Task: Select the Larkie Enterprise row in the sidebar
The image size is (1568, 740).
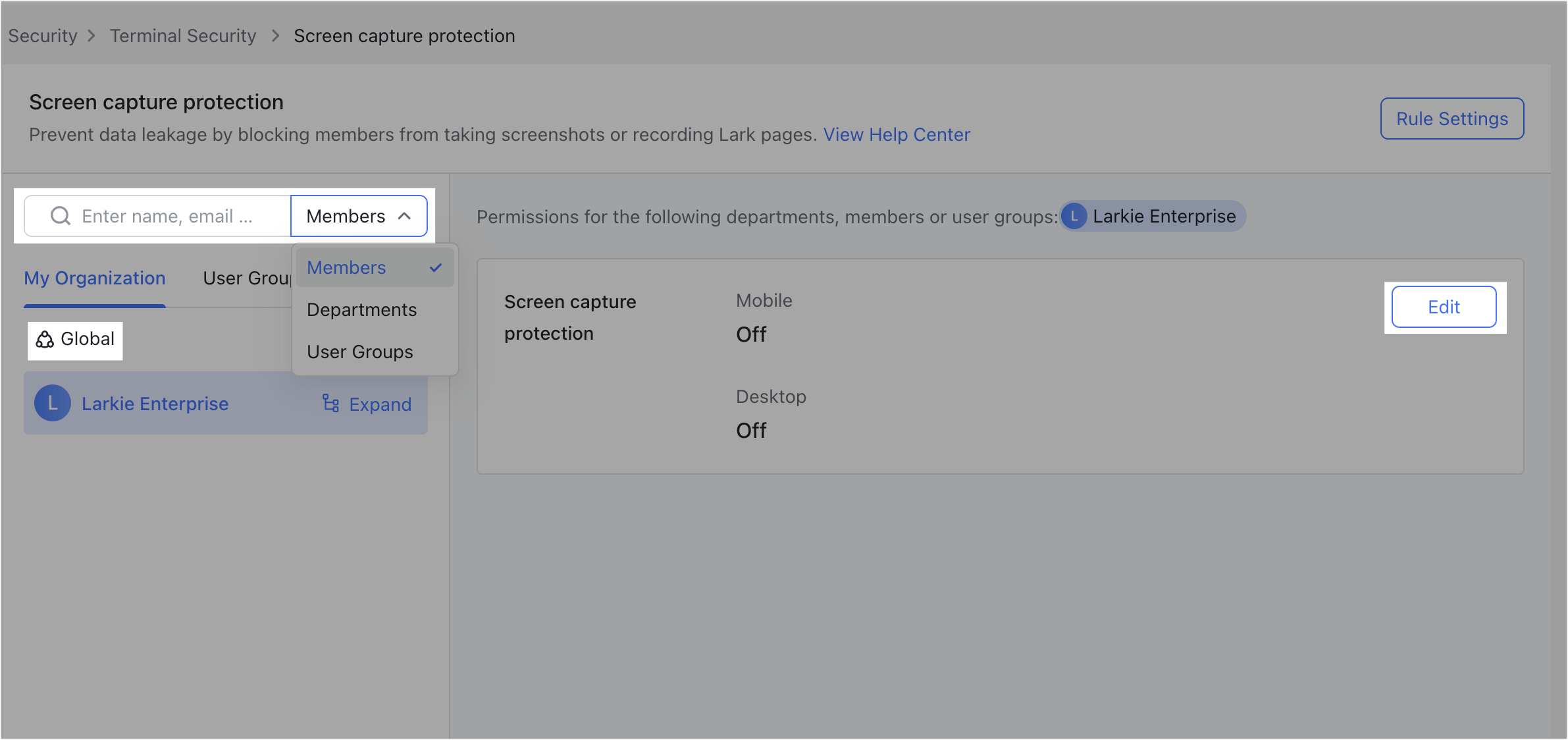Action: click(155, 404)
